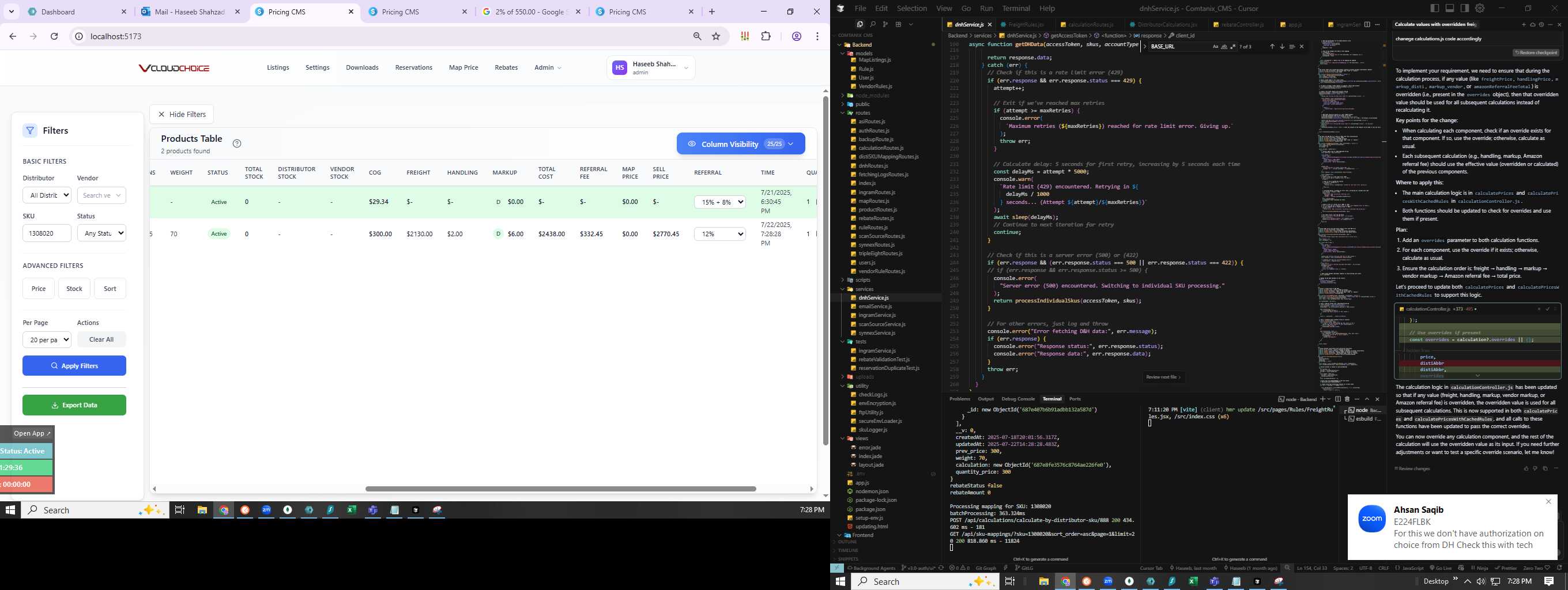Click the kill terminal trash icon
The height and width of the screenshot is (590, 1568).
click(x=1347, y=399)
